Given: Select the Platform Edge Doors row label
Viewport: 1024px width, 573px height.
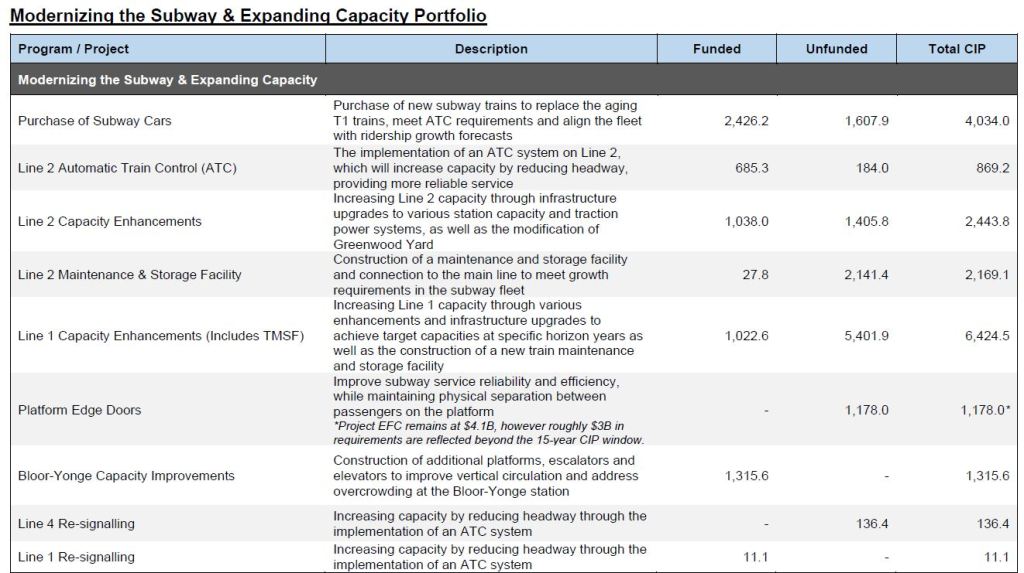Looking at the screenshot, I should (80, 410).
